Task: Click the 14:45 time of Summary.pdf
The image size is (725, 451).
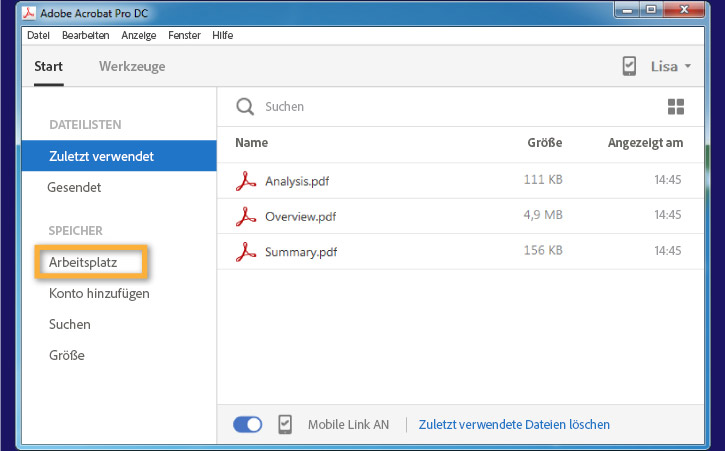Action: (x=668, y=250)
